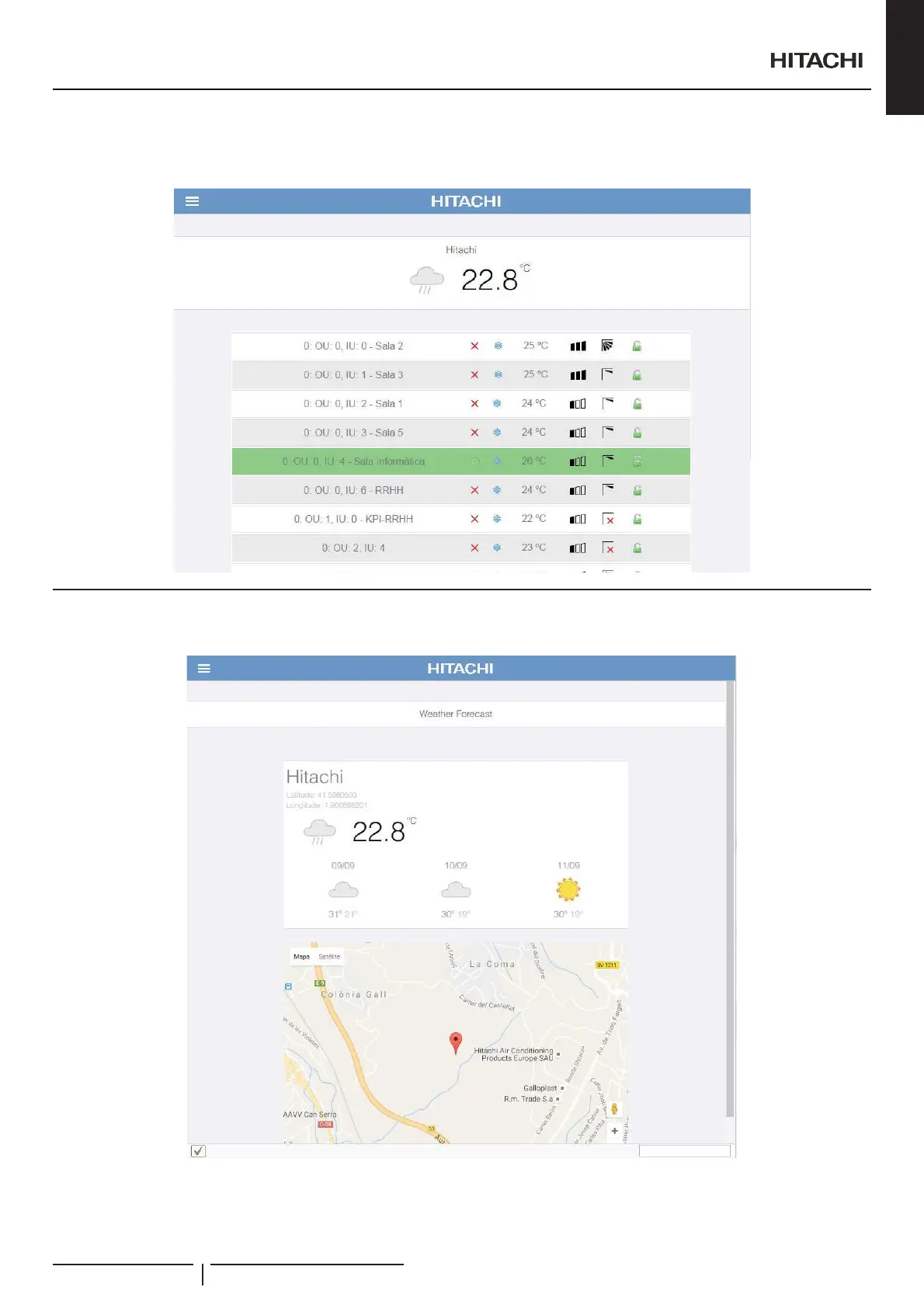Click green lock icon in Sala 2 row

[x=637, y=346]
